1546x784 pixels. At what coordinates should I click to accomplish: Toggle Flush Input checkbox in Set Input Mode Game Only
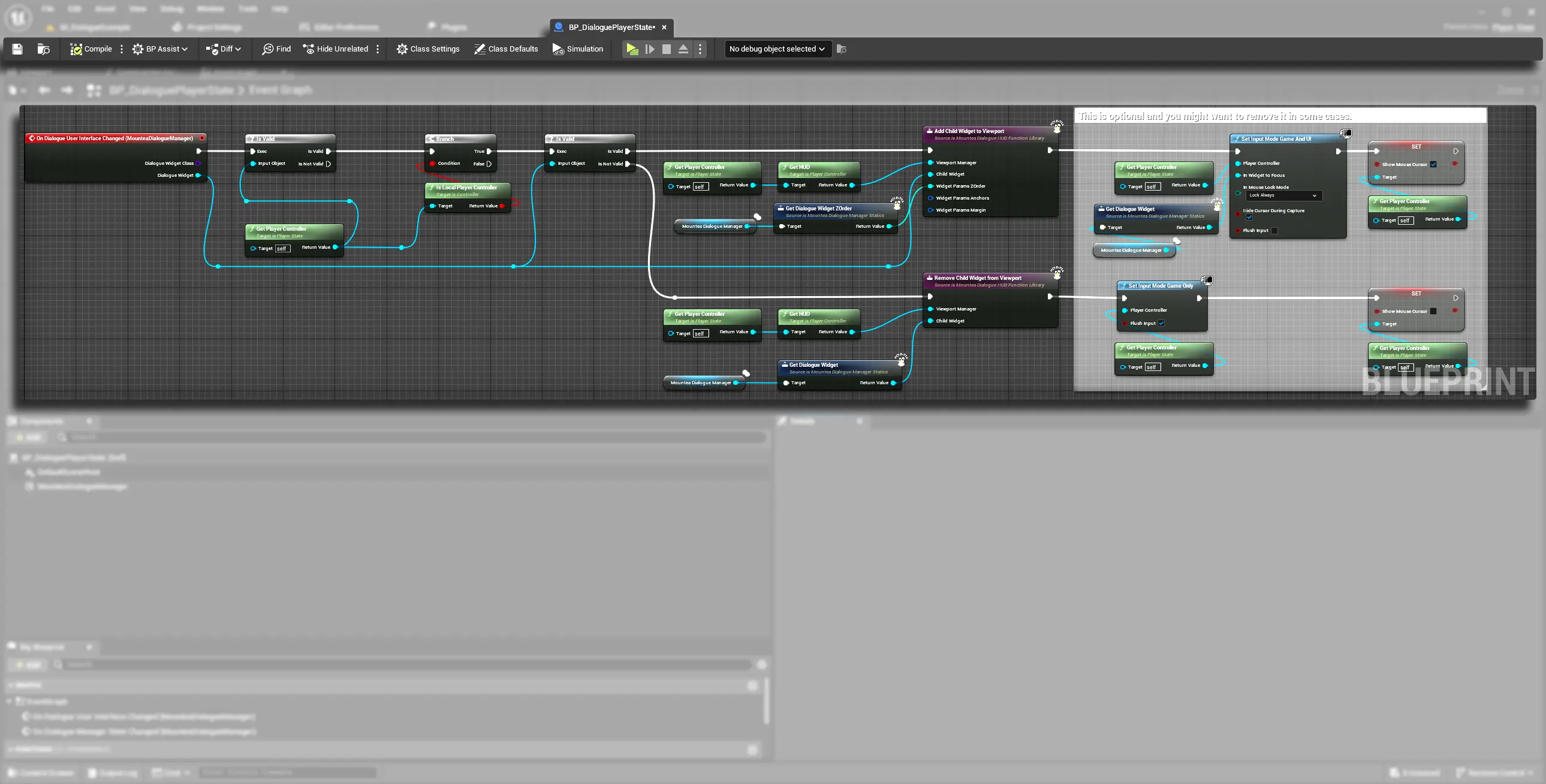click(x=1161, y=324)
